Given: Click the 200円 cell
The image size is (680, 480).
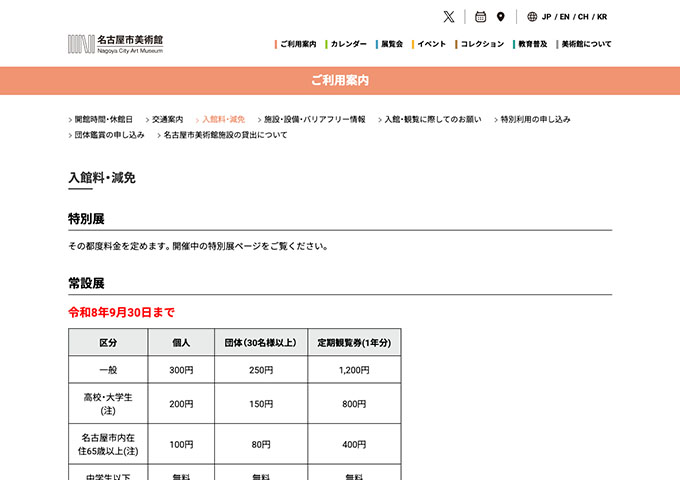Looking at the screenshot, I should tap(181, 404).
